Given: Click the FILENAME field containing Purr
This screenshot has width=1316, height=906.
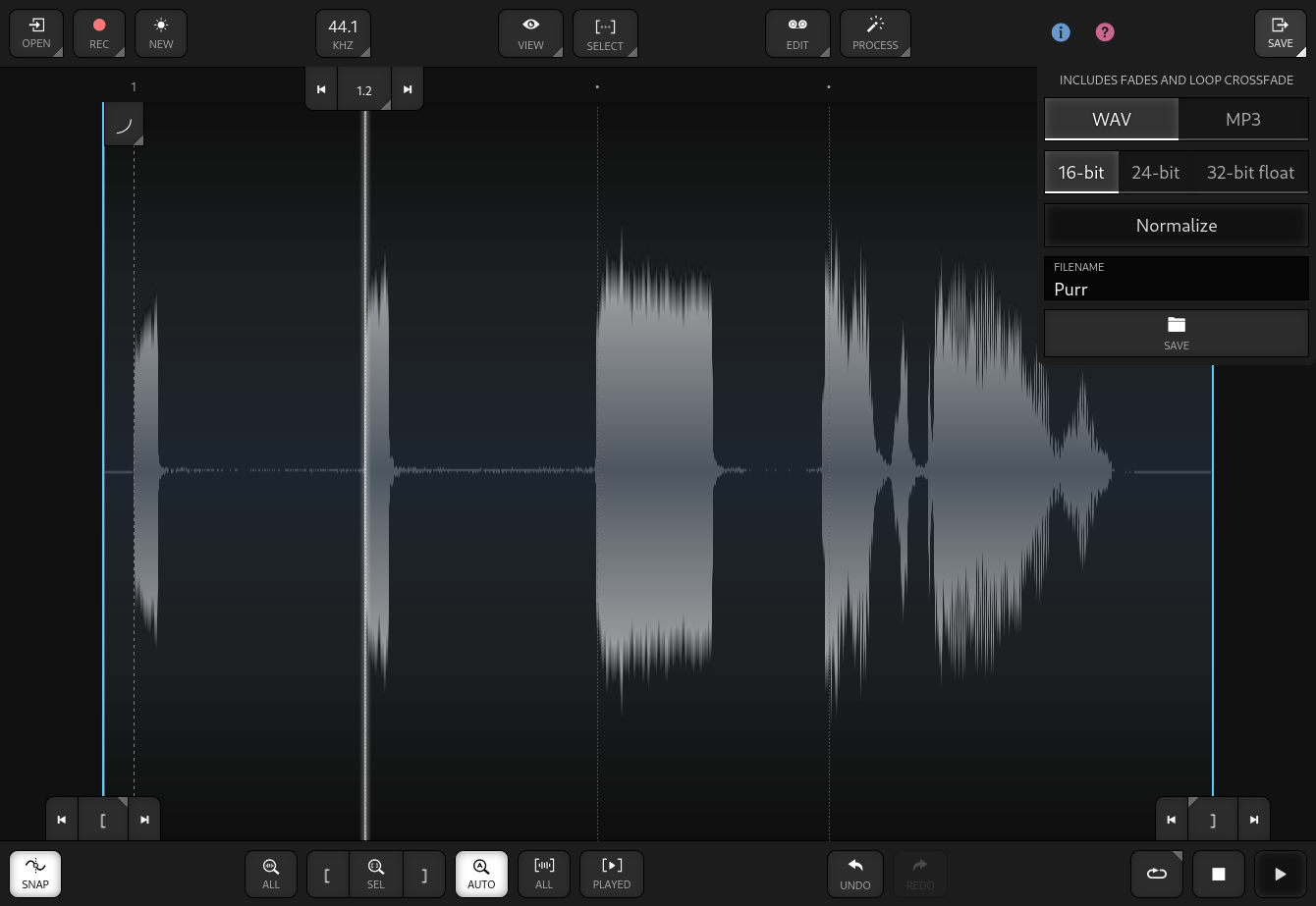Looking at the screenshot, I should [x=1177, y=279].
